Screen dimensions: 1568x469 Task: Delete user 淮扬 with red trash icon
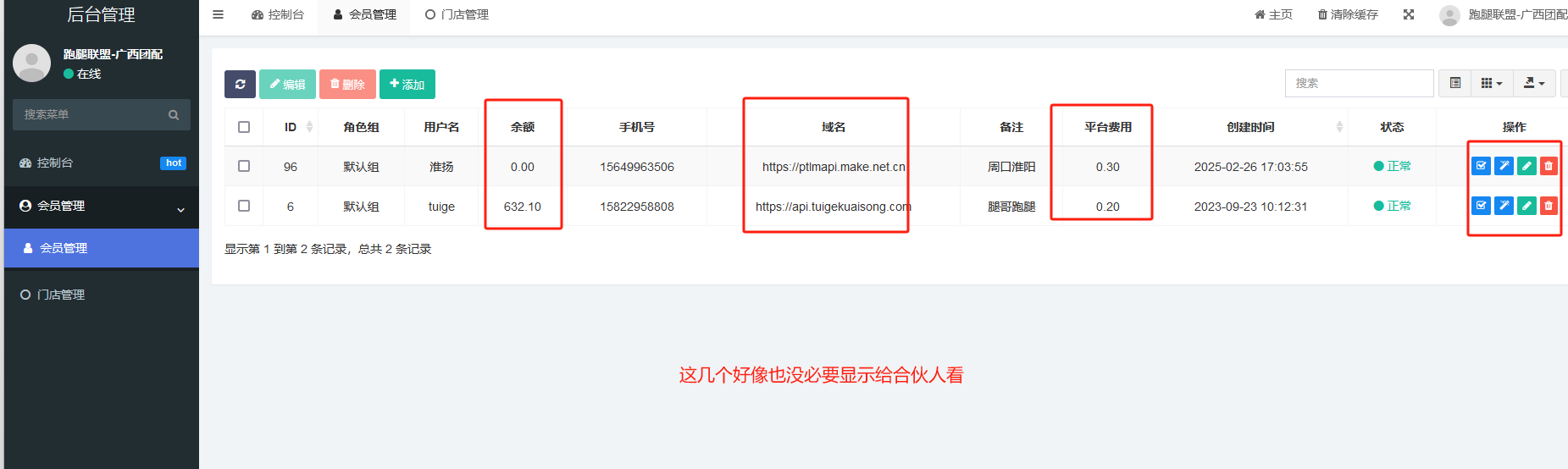point(1549,166)
